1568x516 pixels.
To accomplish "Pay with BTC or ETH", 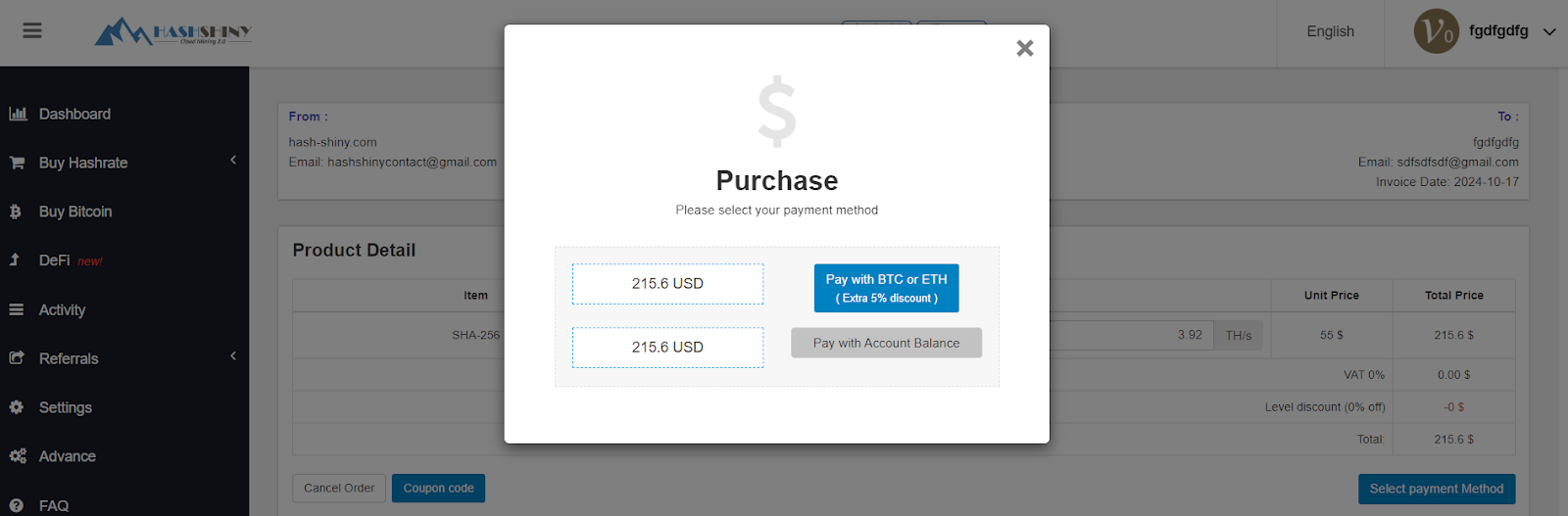I will coord(886,288).
